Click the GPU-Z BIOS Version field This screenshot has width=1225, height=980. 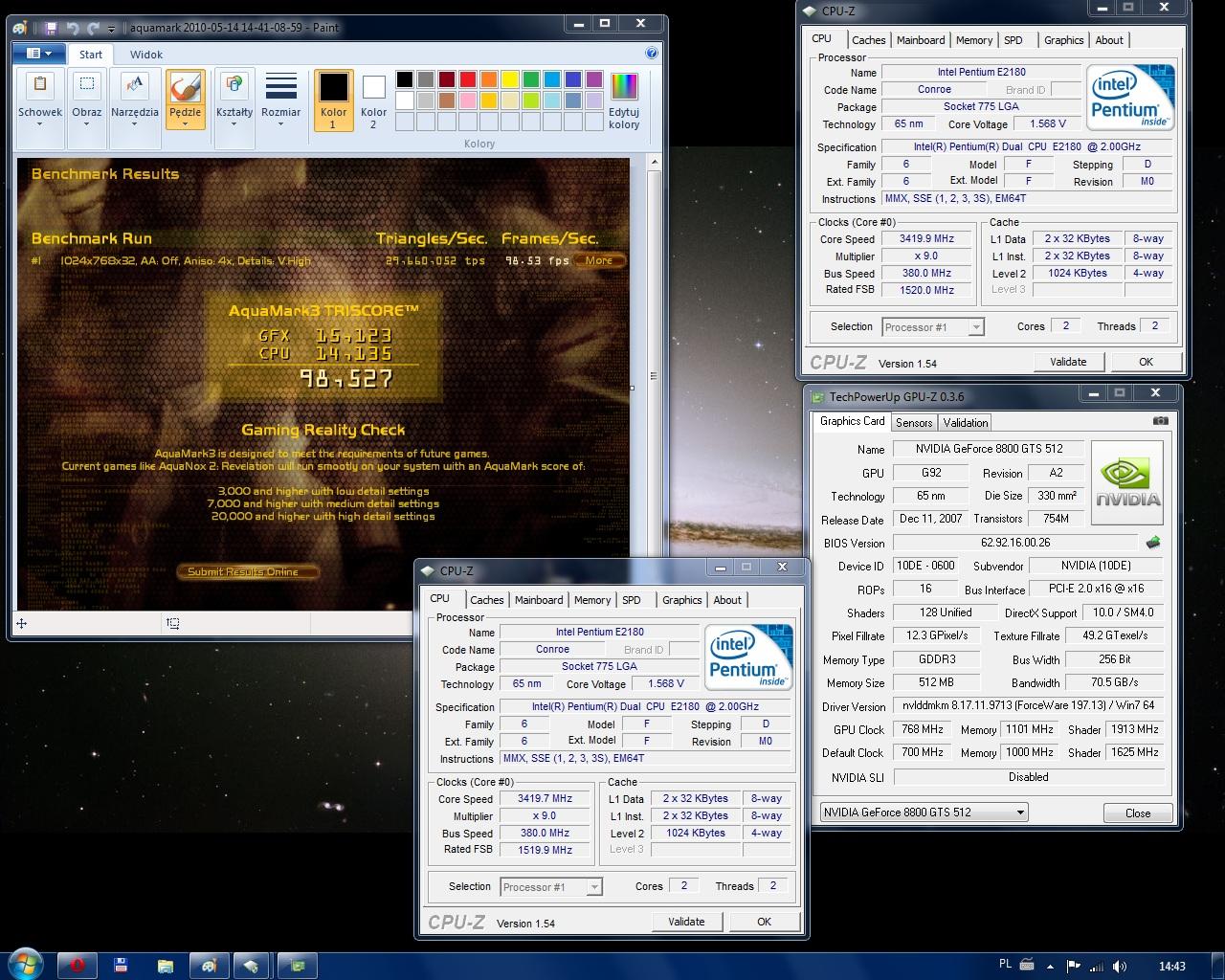pyautogui.click(x=1015, y=543)
